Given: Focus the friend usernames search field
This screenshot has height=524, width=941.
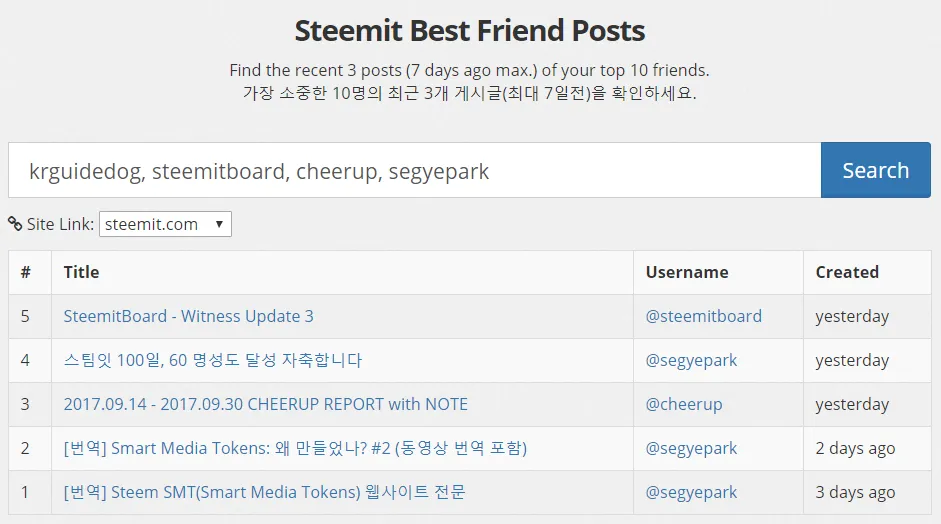Looking at the screenshot, I should [414, 171].
